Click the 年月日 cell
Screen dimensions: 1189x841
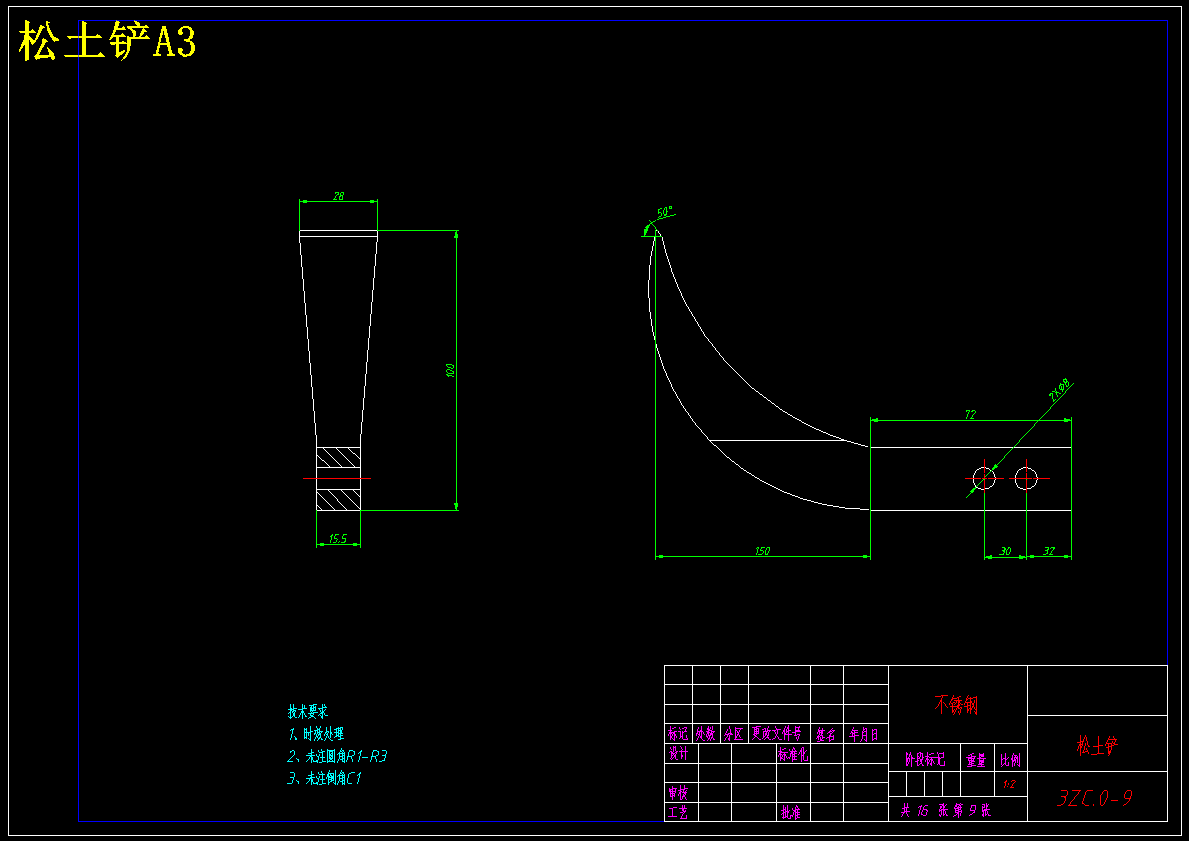pos(864,734)
